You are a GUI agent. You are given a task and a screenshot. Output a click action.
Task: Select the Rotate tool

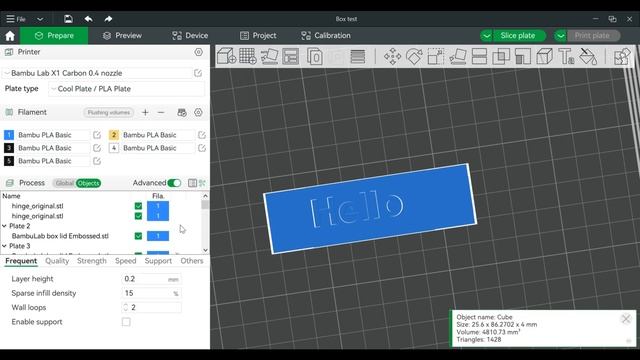click(x=414, y=56)
